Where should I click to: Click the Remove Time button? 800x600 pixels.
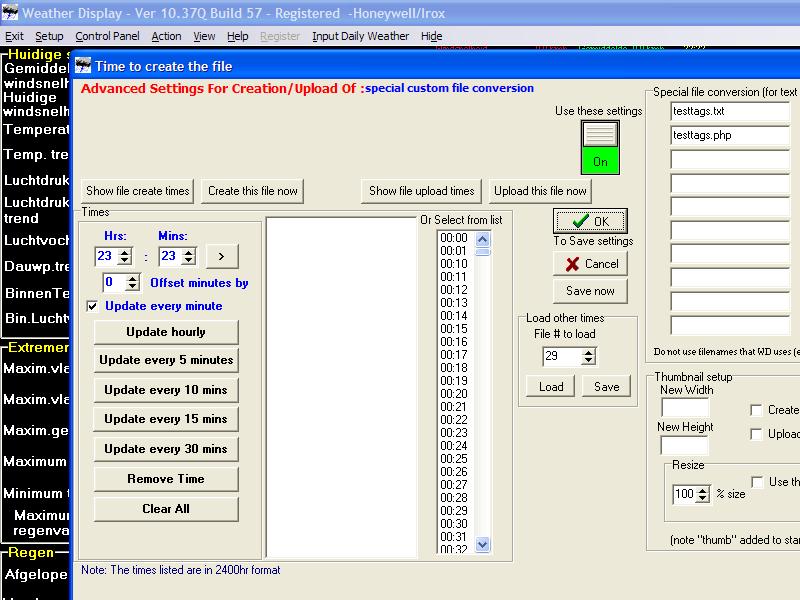tap(166, 479)
